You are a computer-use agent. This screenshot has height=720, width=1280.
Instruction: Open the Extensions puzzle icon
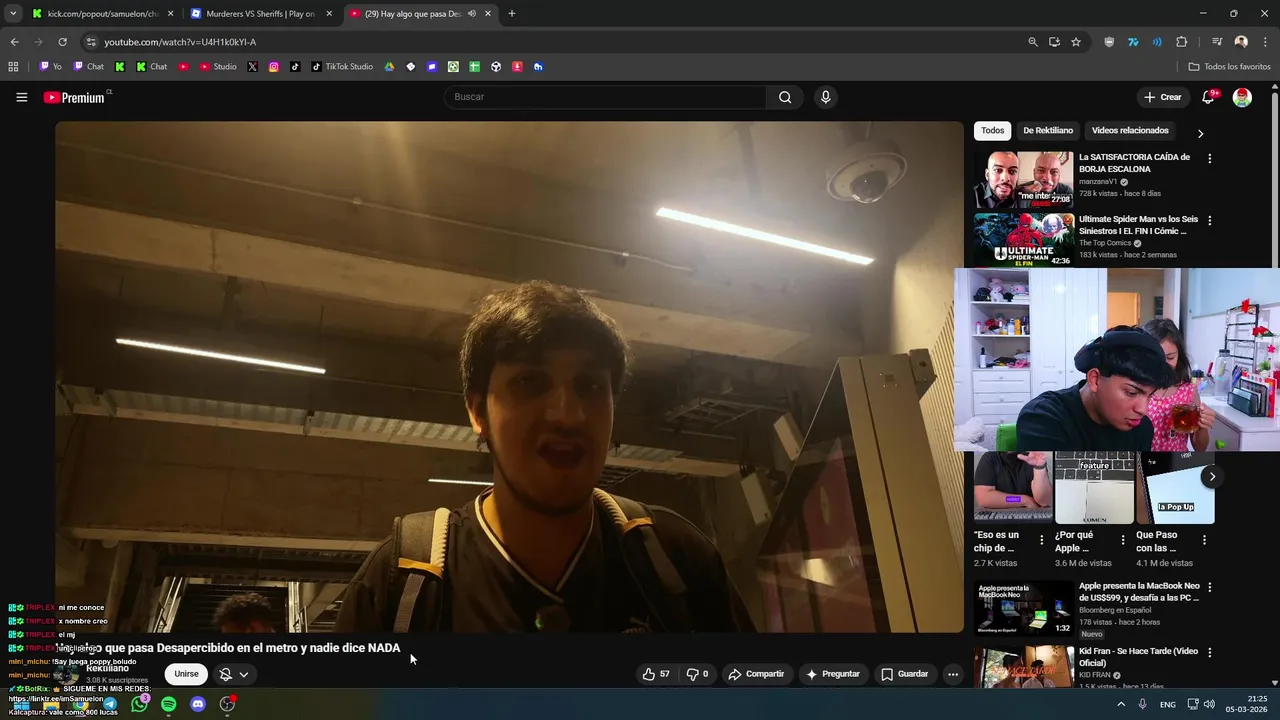click(x=1181, y=42)
